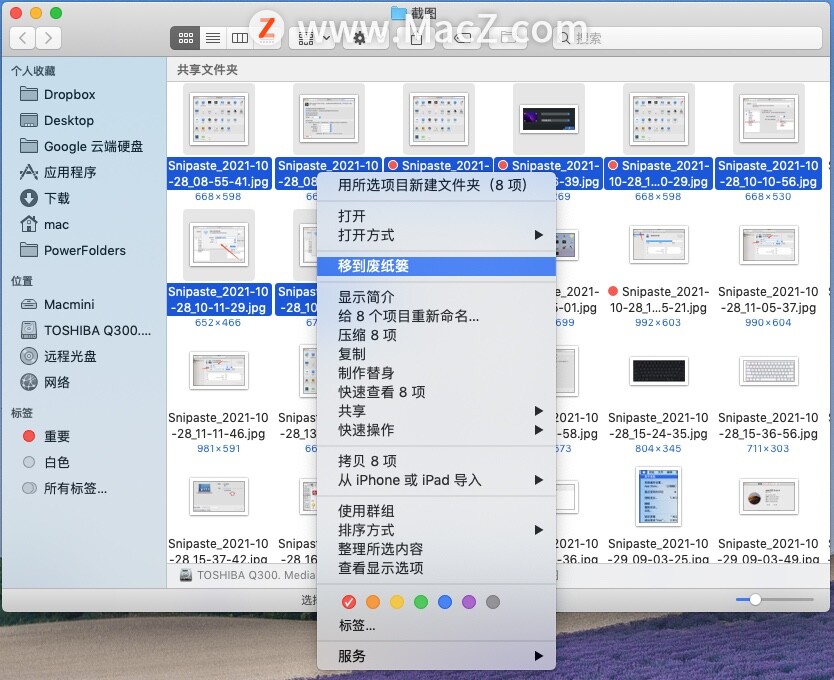Click 标签... in the context menu
834x680 pixels.
click(x=357, y=625)
